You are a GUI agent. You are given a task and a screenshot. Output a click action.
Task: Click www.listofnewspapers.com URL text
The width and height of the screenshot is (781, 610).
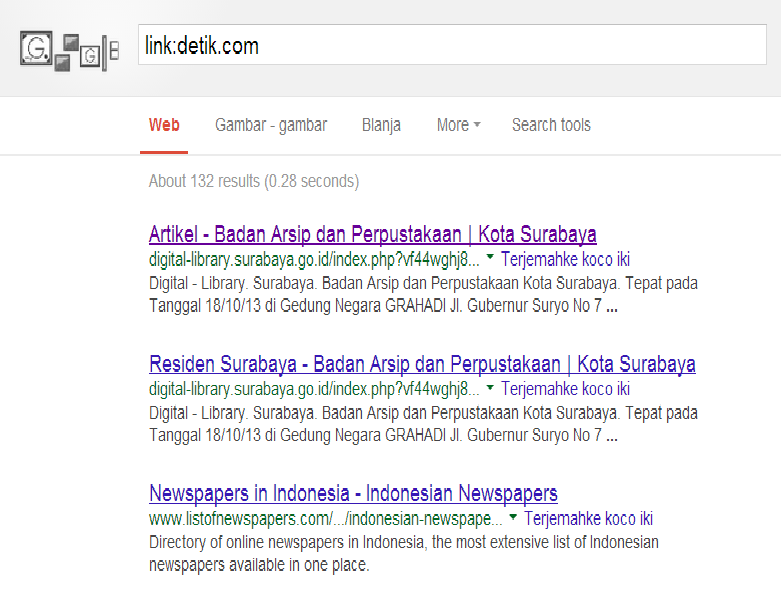coord(325,518)
